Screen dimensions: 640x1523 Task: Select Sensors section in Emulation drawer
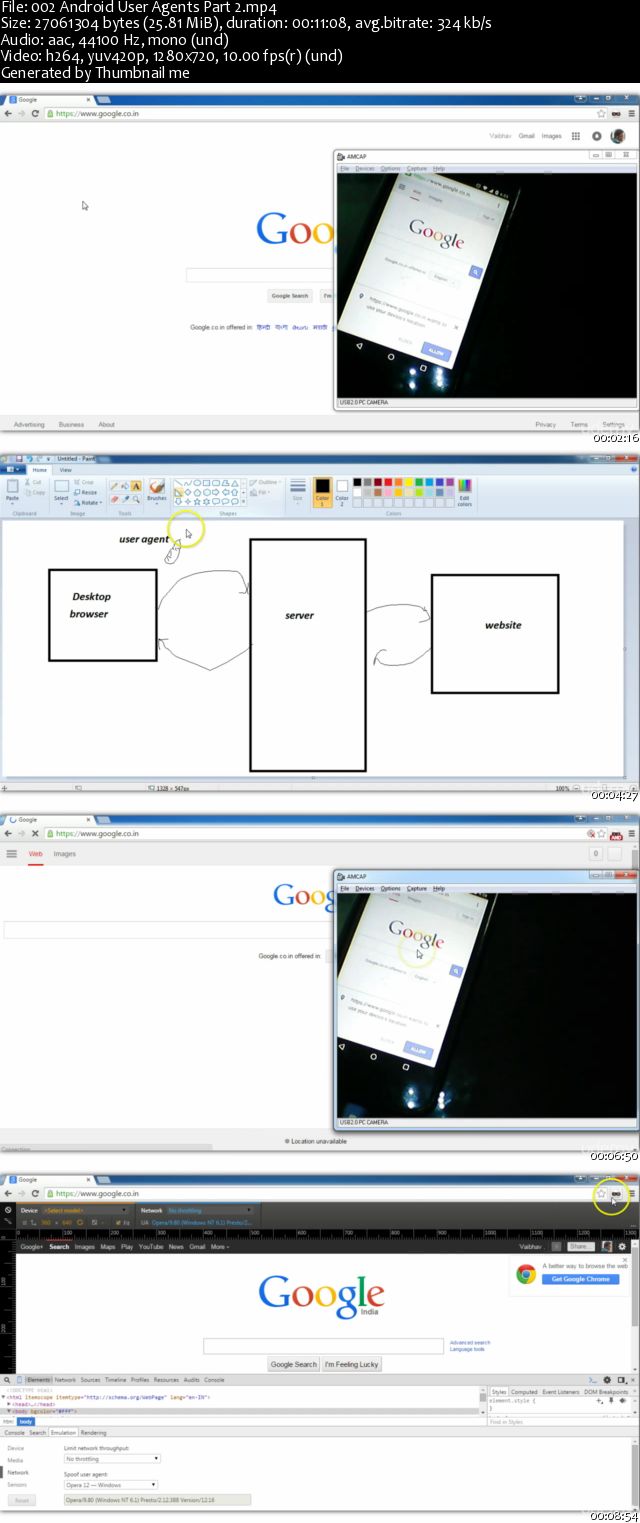(x=18, y=1485)
